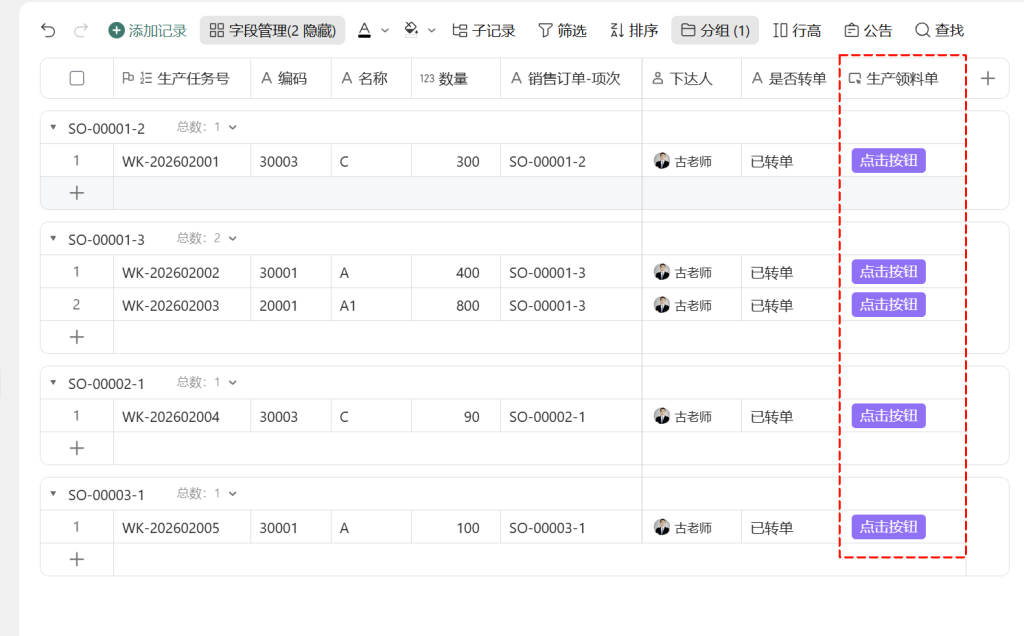Image resolution: width=1024 pixels, height=636 pixels.
Task: Click 点击按钮 in the WK-202602004 row
Action: point(888,416)
